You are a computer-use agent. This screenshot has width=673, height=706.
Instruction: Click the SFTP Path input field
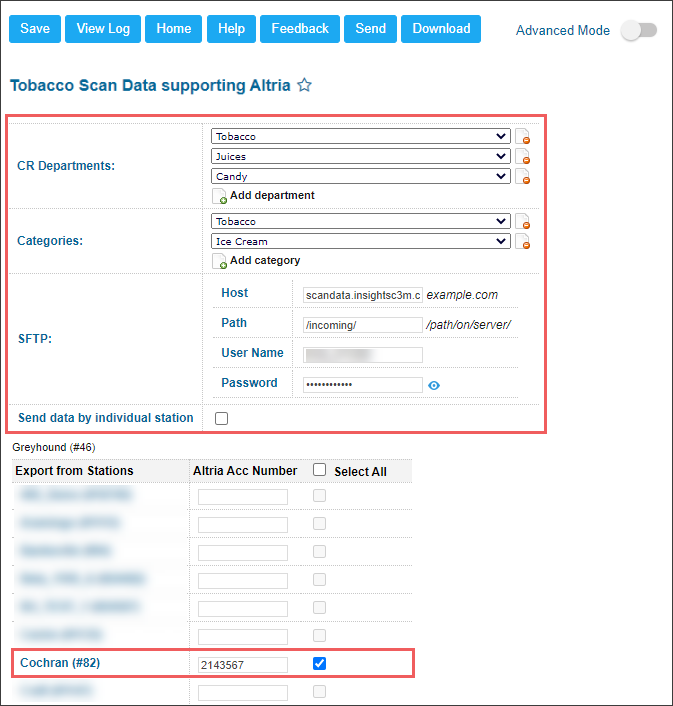[363, 325]
